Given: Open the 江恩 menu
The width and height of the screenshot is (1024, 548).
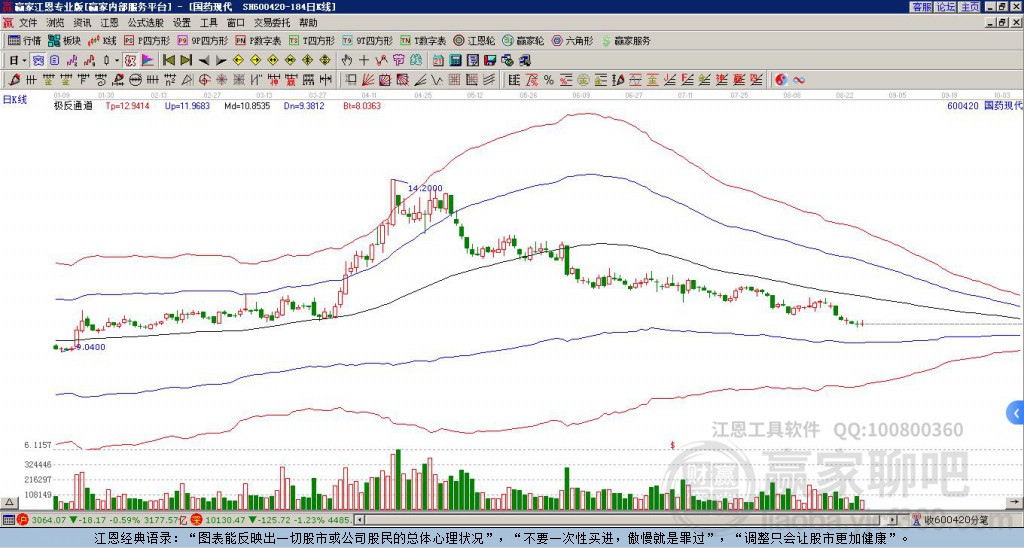Looking at the screenshot, I should click(x=110, y=23).
